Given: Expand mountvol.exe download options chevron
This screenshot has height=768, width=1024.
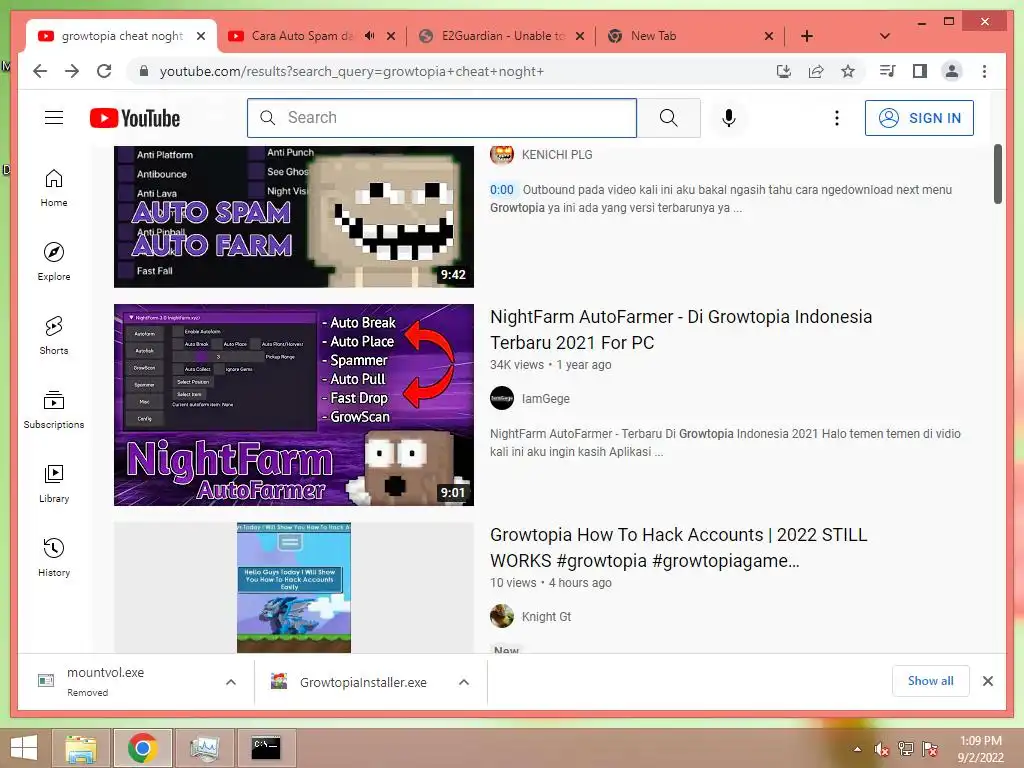Looking at the screenshot, I should pyautogui.click(x=231, y=682).
